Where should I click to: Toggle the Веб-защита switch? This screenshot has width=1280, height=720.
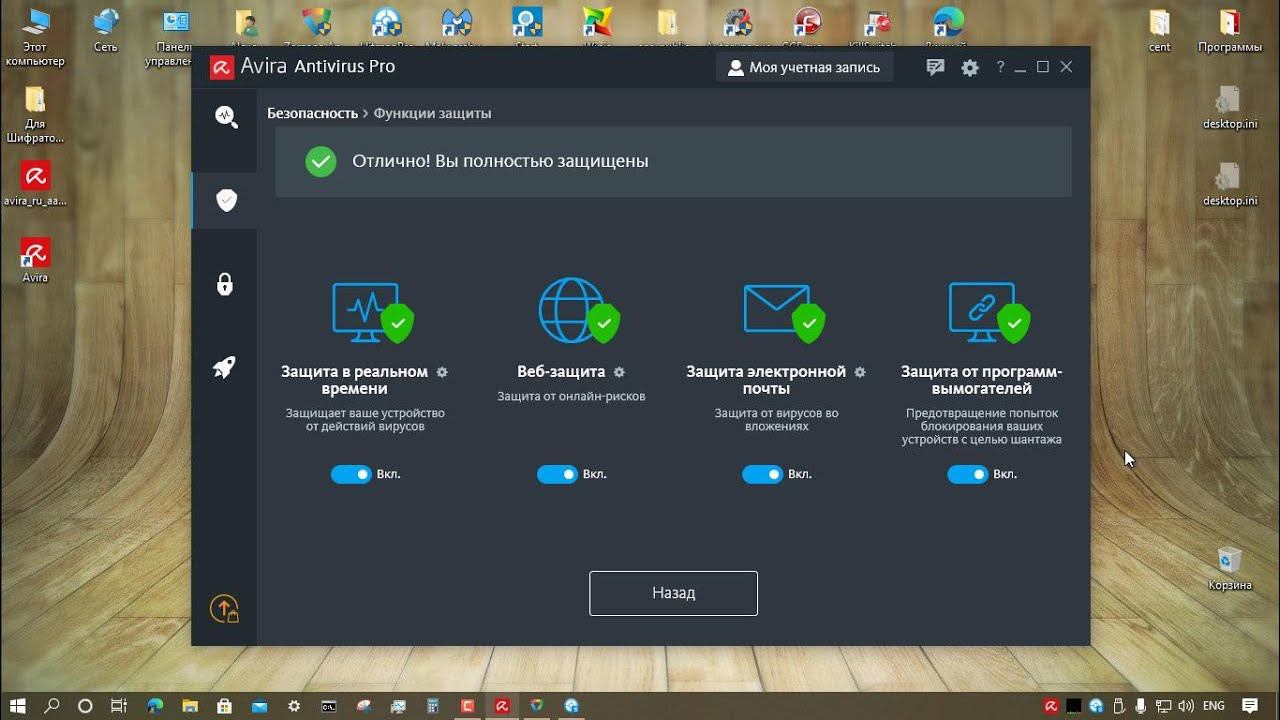(557, 474)
